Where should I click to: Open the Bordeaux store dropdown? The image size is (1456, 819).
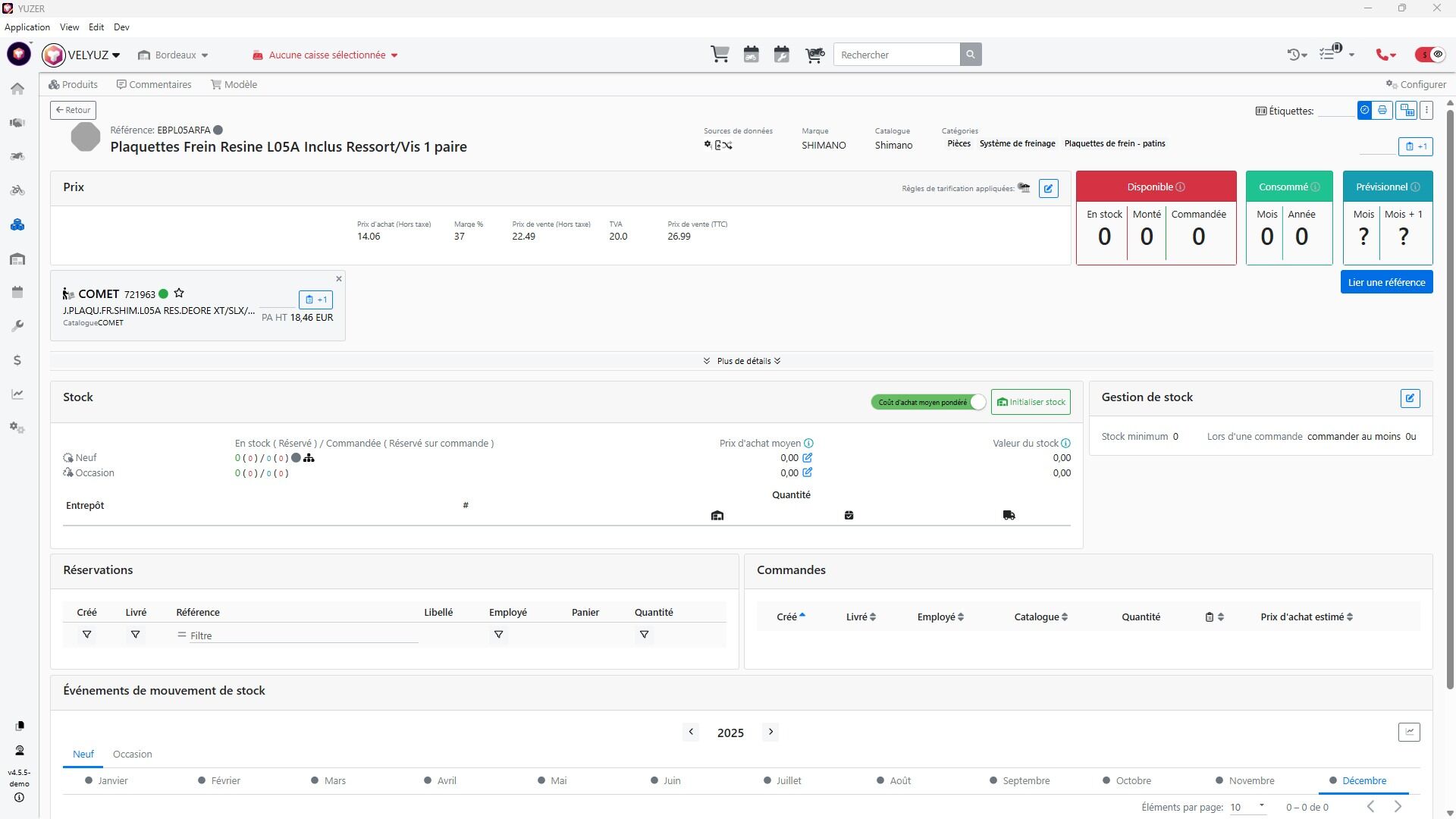[x=174, y=55]
